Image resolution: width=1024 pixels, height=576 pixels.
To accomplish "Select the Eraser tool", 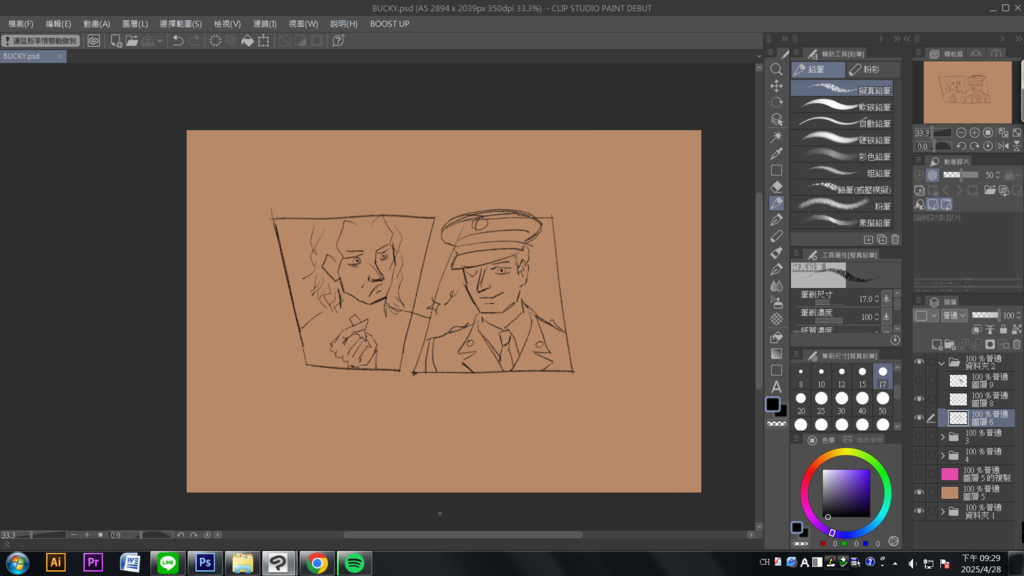I will (776, 187).
